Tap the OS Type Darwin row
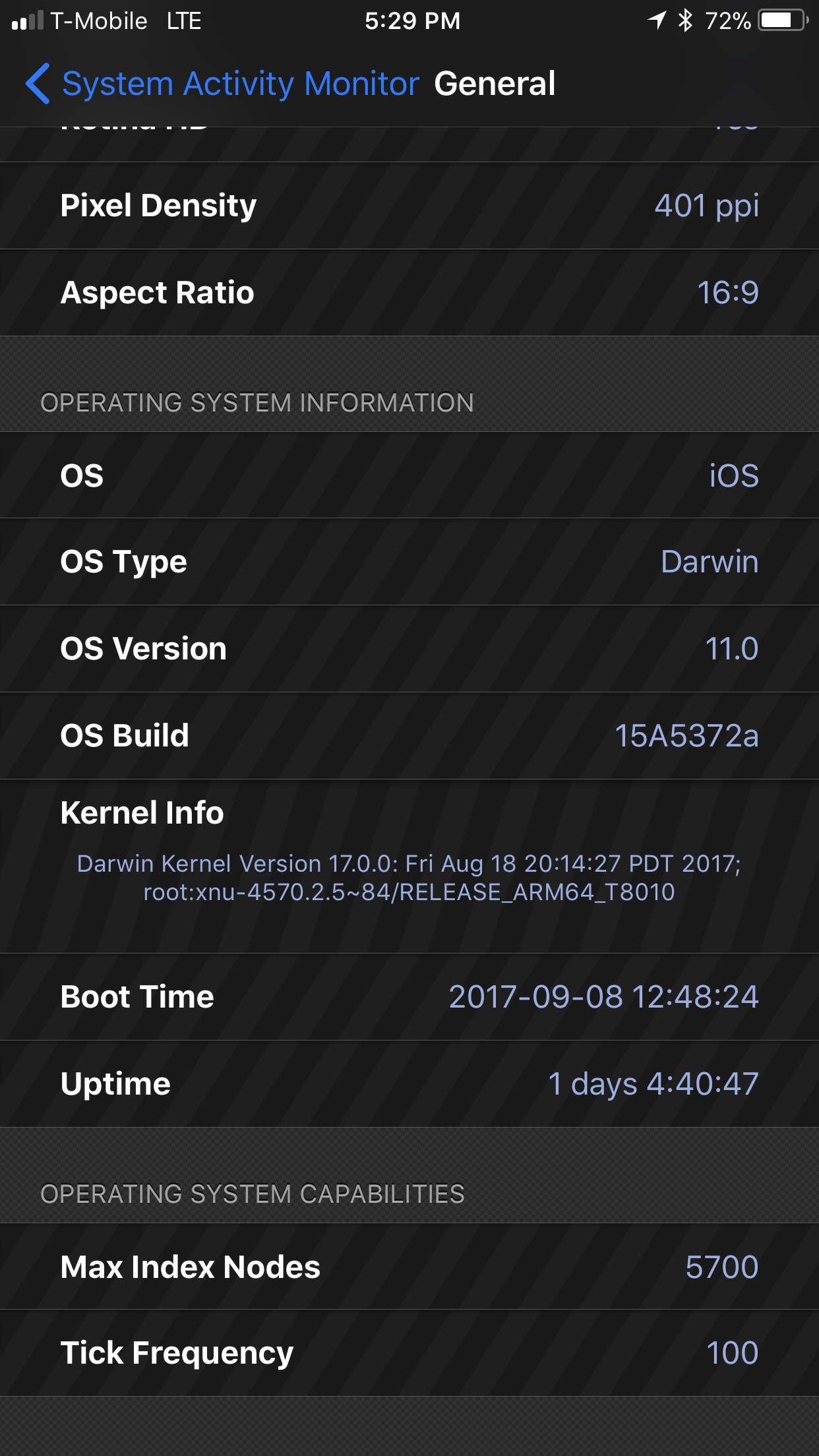Viewport: 819px width, 1456px height. click(409, 562)
